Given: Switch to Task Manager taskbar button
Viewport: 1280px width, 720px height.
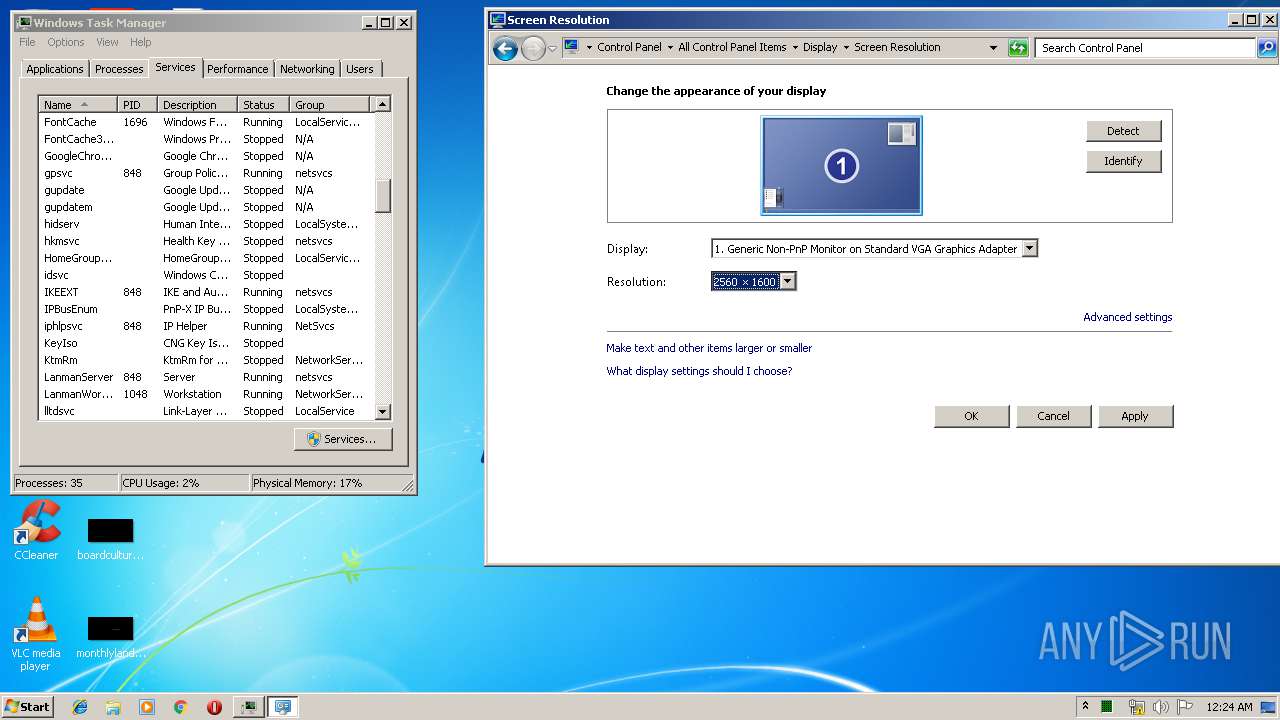Looking at the screenshot, I should tap(248, 707).
